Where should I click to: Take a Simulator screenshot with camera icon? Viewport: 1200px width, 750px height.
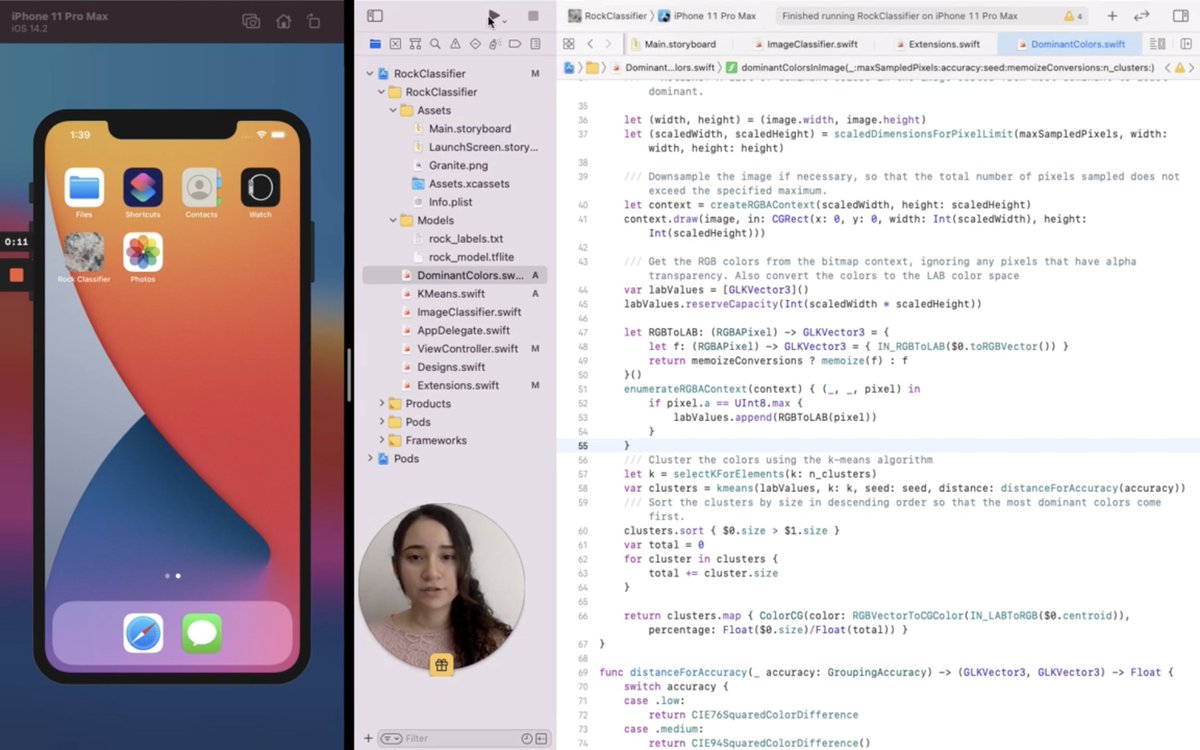[252, 21]
